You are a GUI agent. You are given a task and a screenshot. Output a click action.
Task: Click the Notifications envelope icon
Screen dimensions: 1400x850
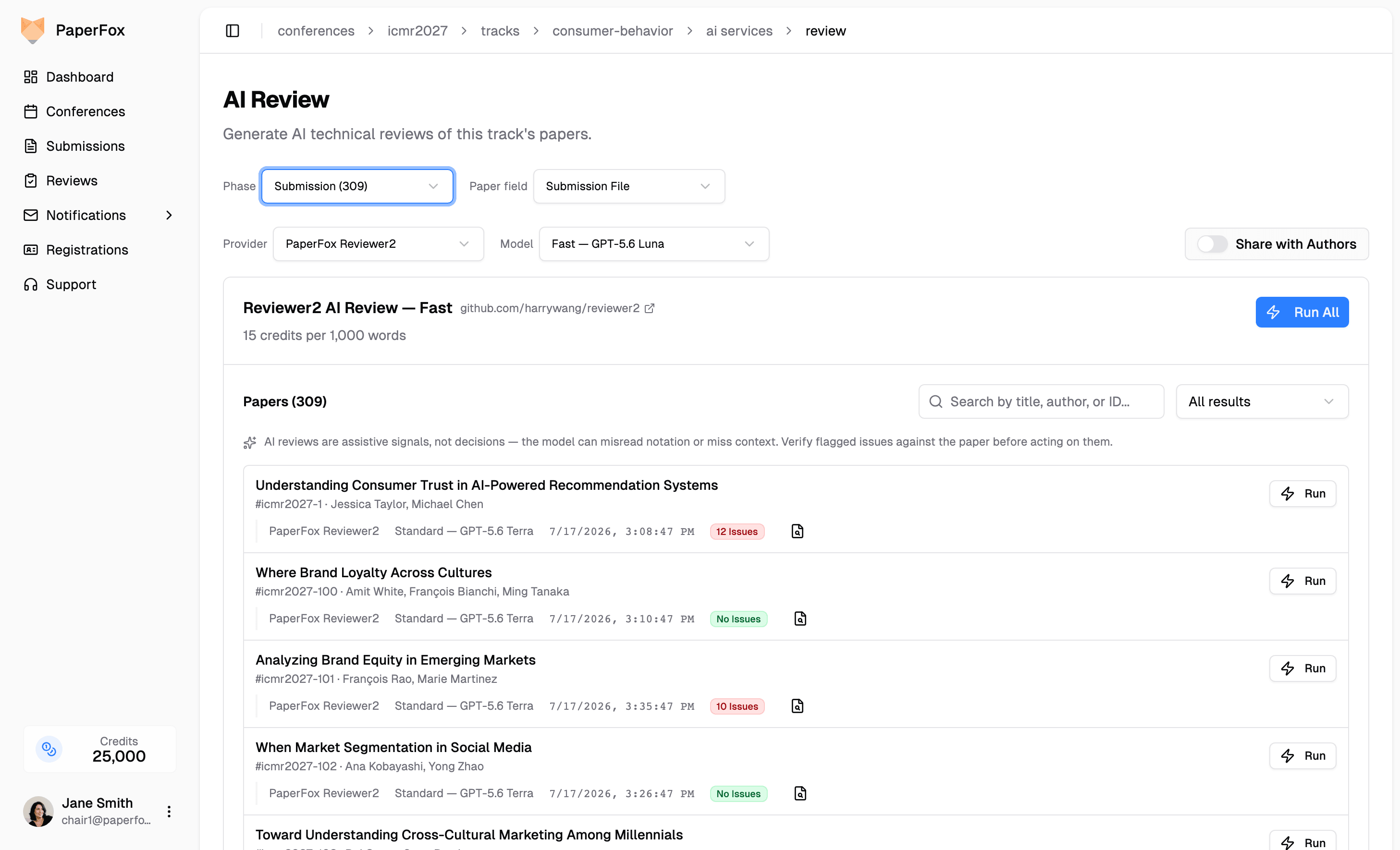coord(31,215)
